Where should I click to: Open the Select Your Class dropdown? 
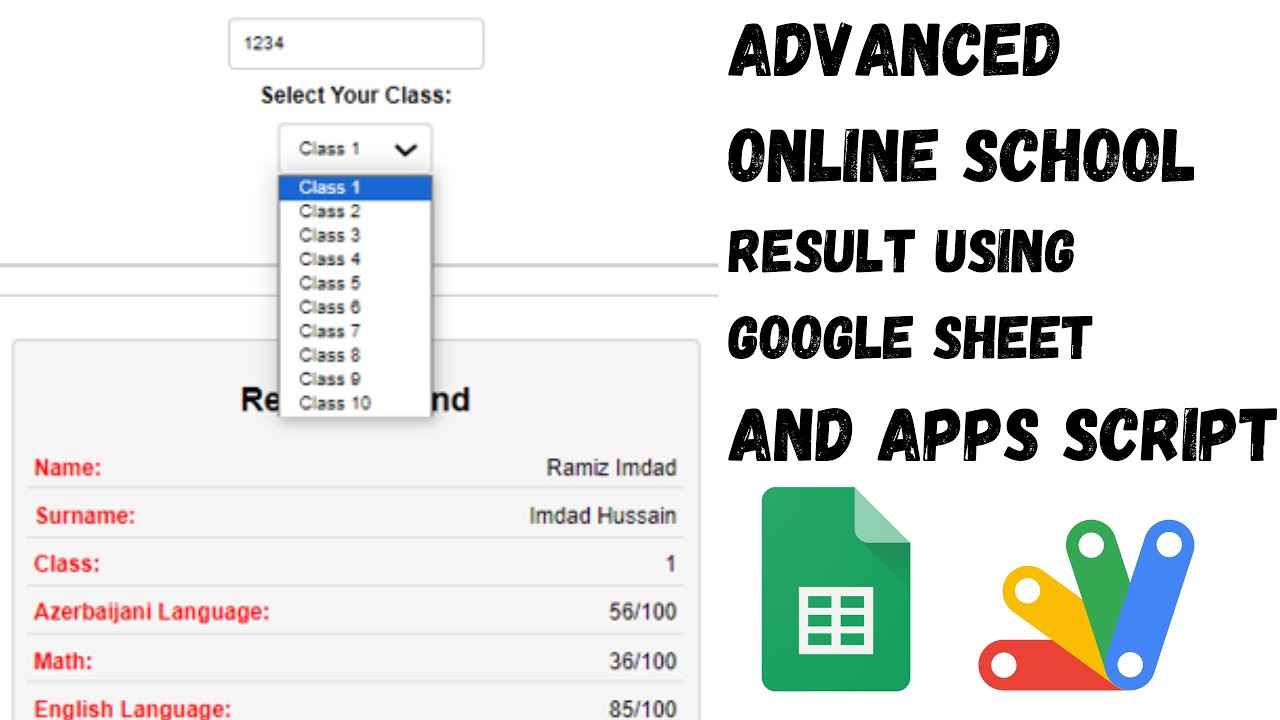coord(355,149)
